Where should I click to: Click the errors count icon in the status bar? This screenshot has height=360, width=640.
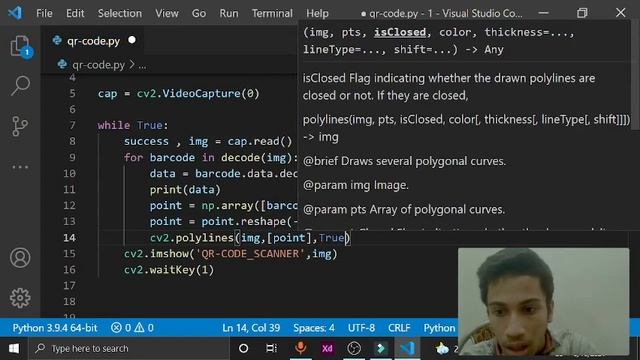pyautogui.click(x=116, y=328)
